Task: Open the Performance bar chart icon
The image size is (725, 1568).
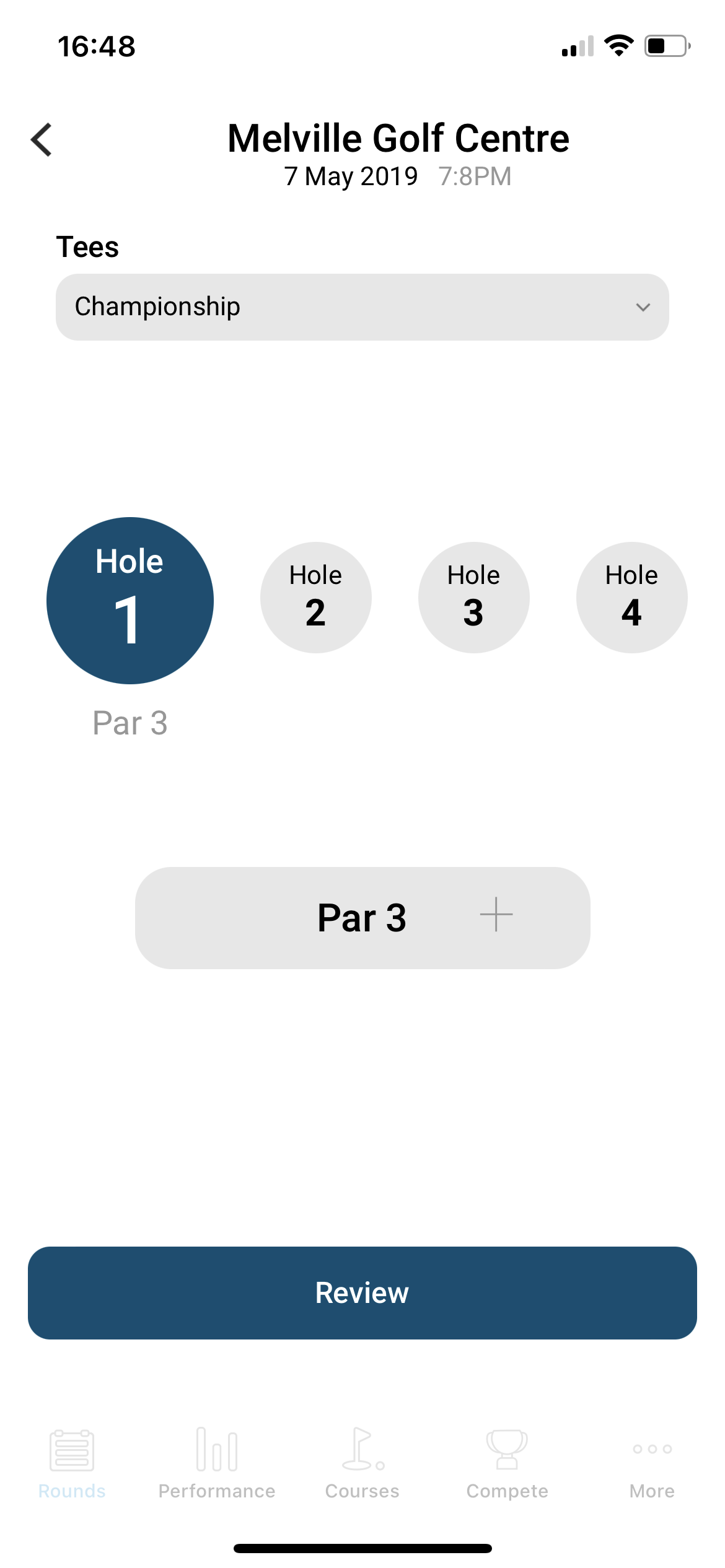Action: [x=217, y=1449]
